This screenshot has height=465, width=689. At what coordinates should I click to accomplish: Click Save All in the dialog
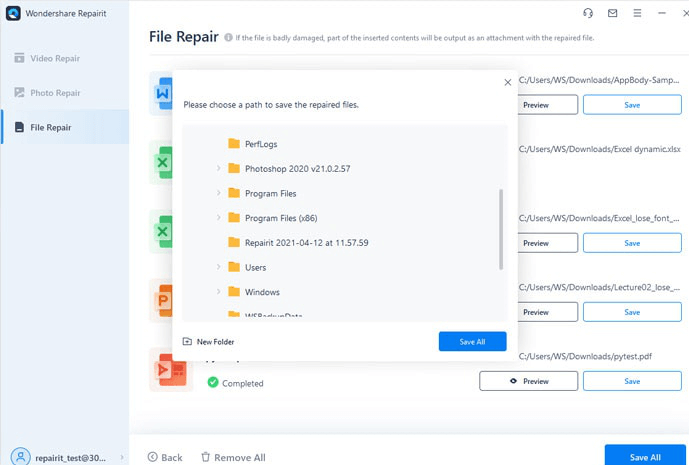click(472, 341)
